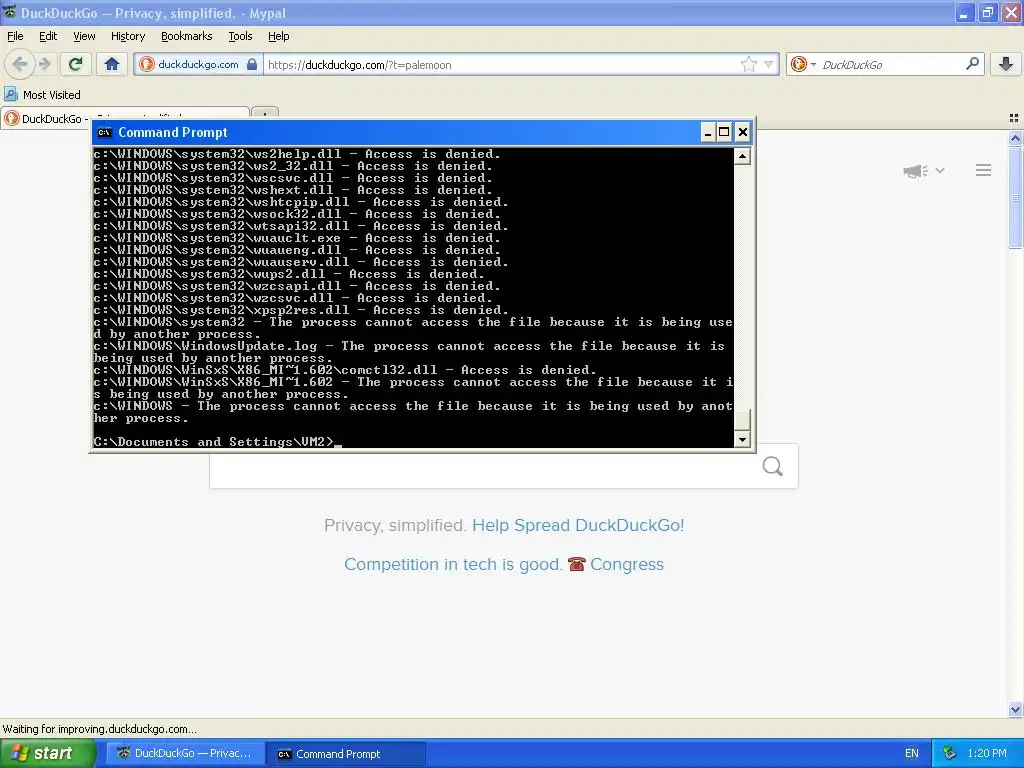Click Command Prompt scrollbar up arrow

pos(742,156)
